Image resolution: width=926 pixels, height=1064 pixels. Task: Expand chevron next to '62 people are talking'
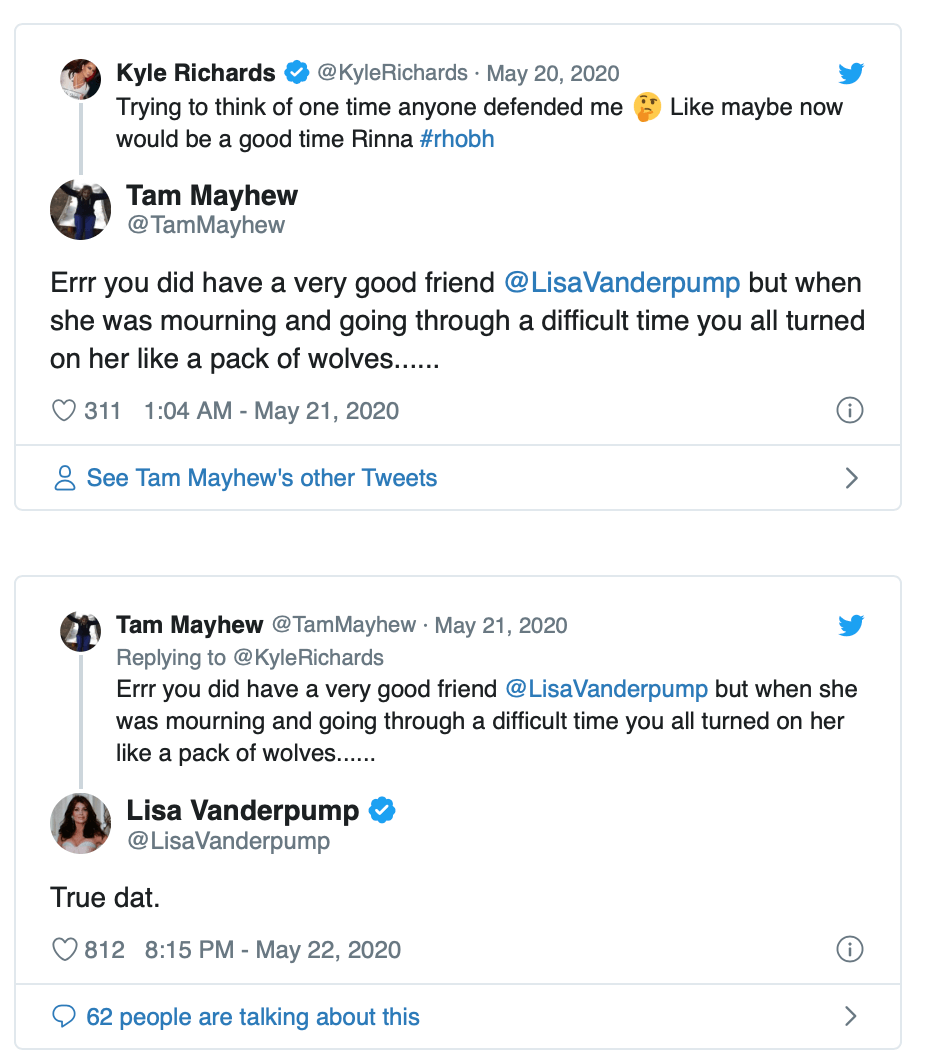coord(851,1017)
